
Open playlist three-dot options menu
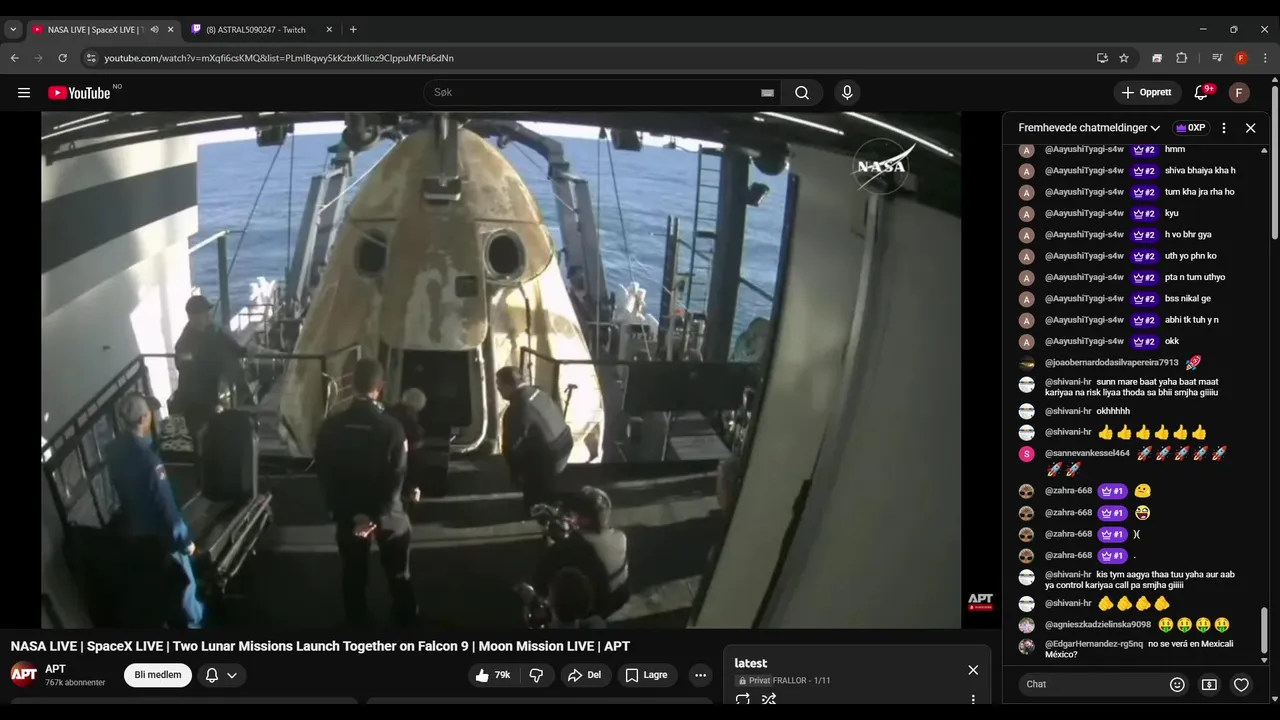(x=973, y=699)
